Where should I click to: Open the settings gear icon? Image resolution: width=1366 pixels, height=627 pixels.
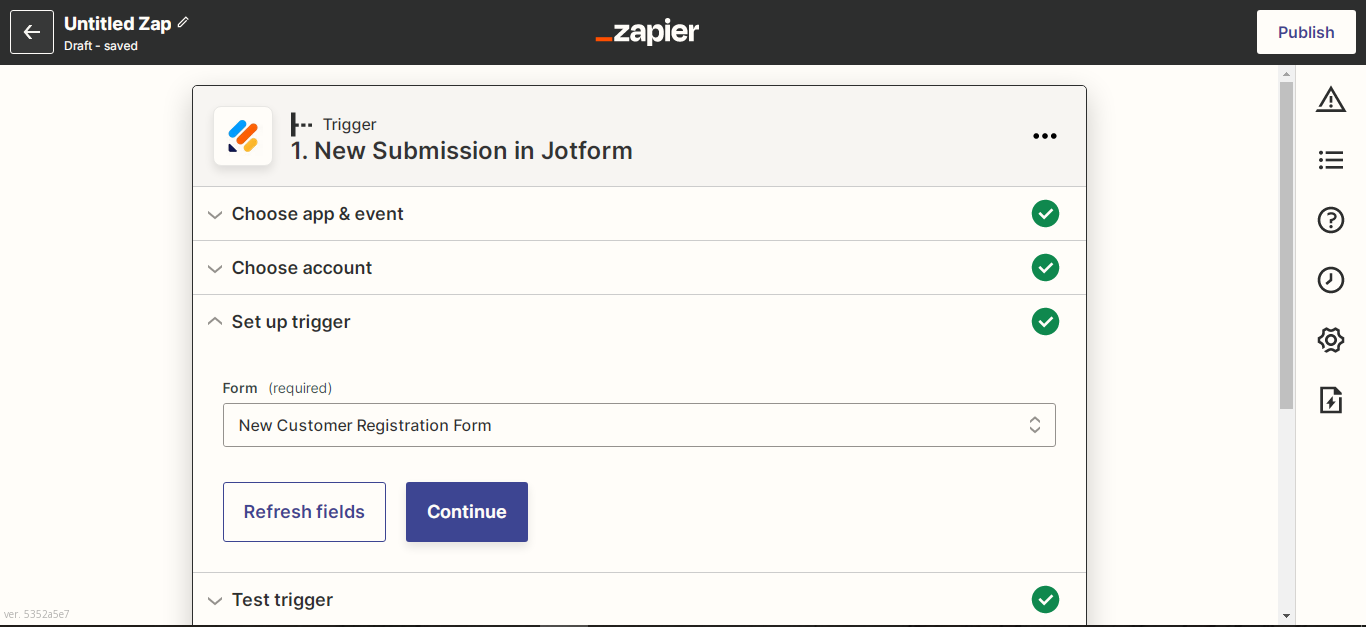point(1331,340)
